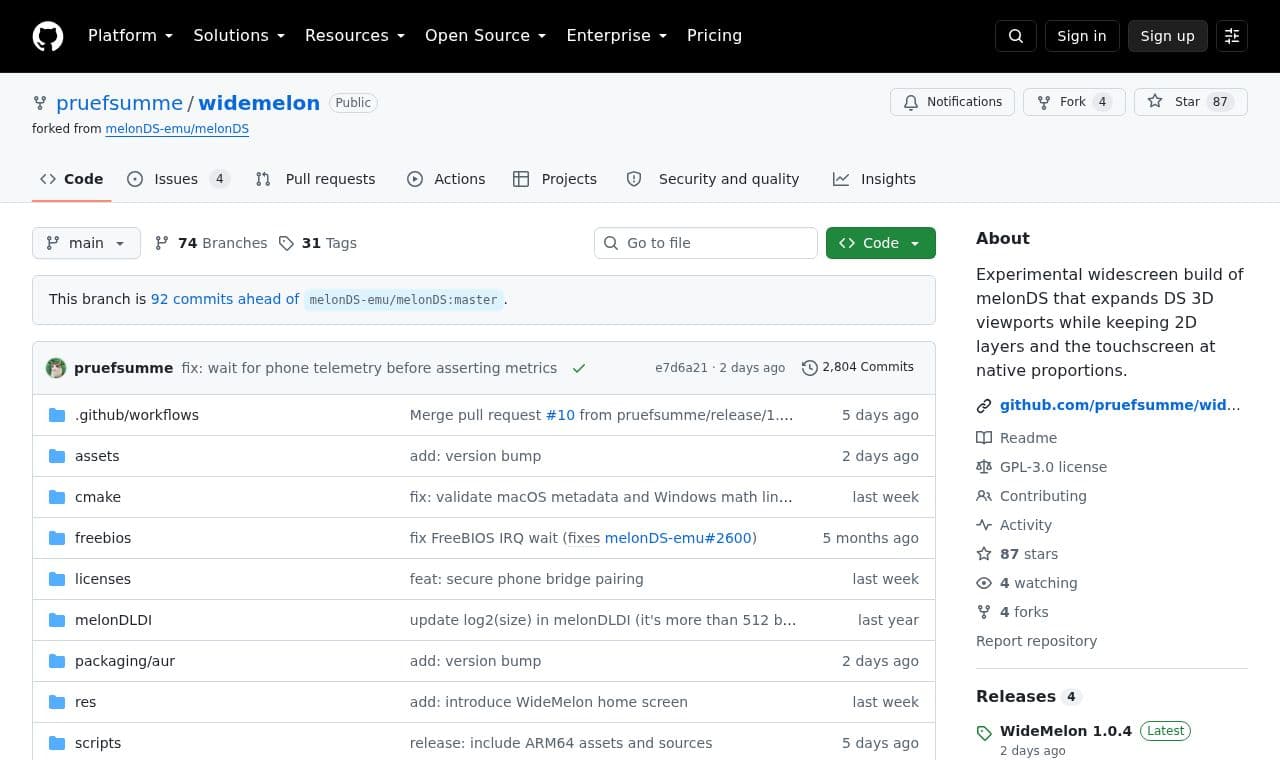Switch to the Actions tab
This screenshot has width=1280, height=760.
point(446,179)
